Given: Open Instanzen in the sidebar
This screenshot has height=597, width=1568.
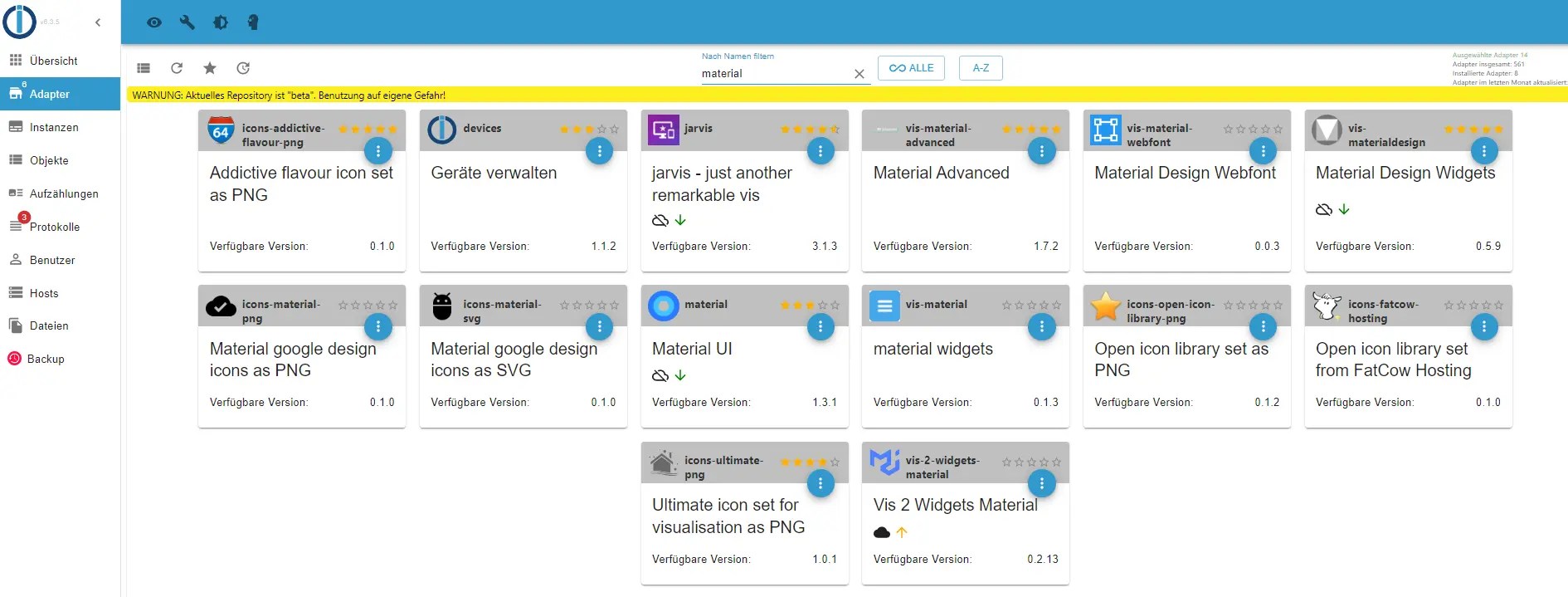Looking at the screenshot, I should (x=61, y=127).
